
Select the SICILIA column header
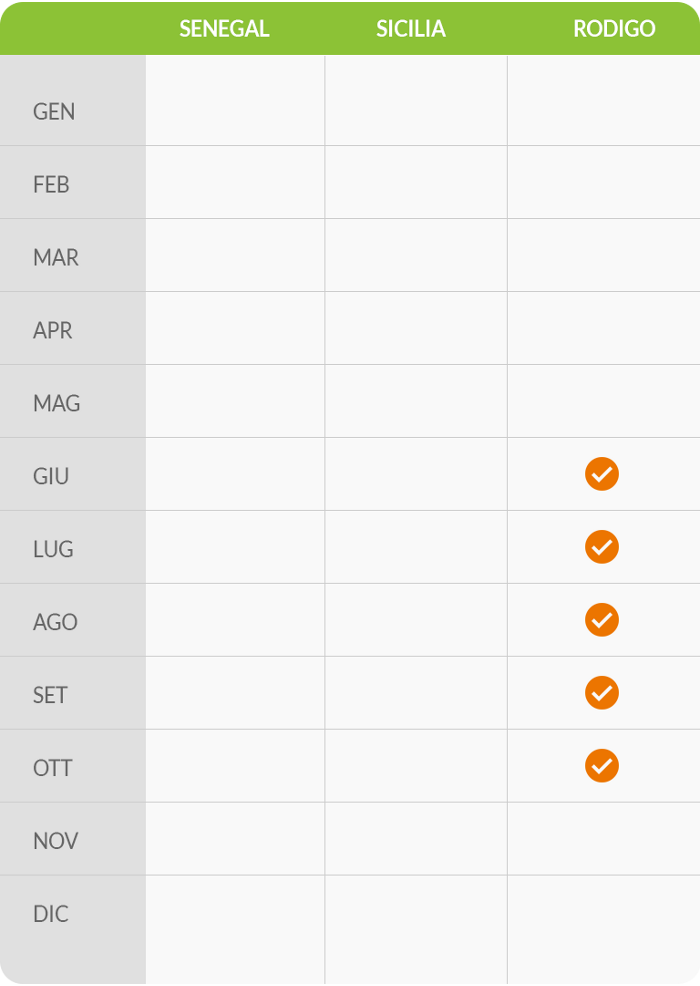click(411, 29)
